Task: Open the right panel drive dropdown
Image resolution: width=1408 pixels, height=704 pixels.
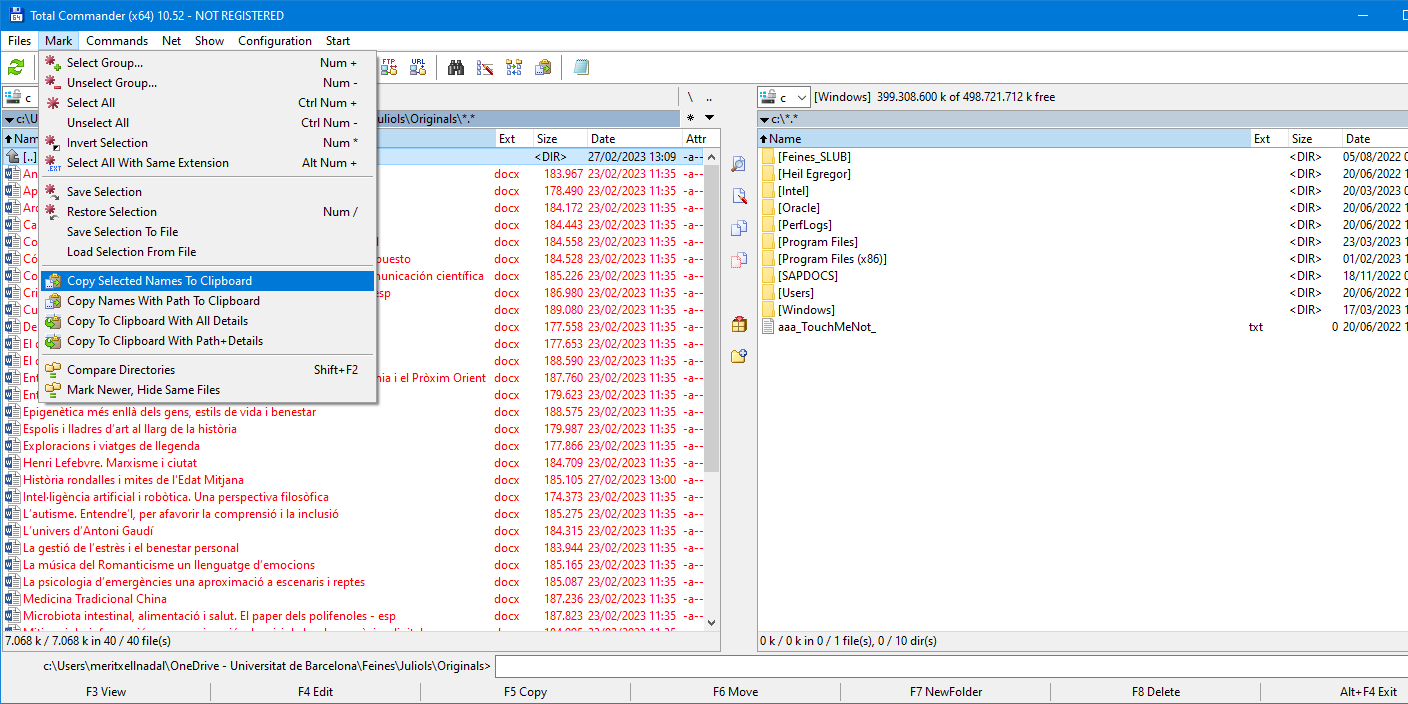Action: coord(784,97)
